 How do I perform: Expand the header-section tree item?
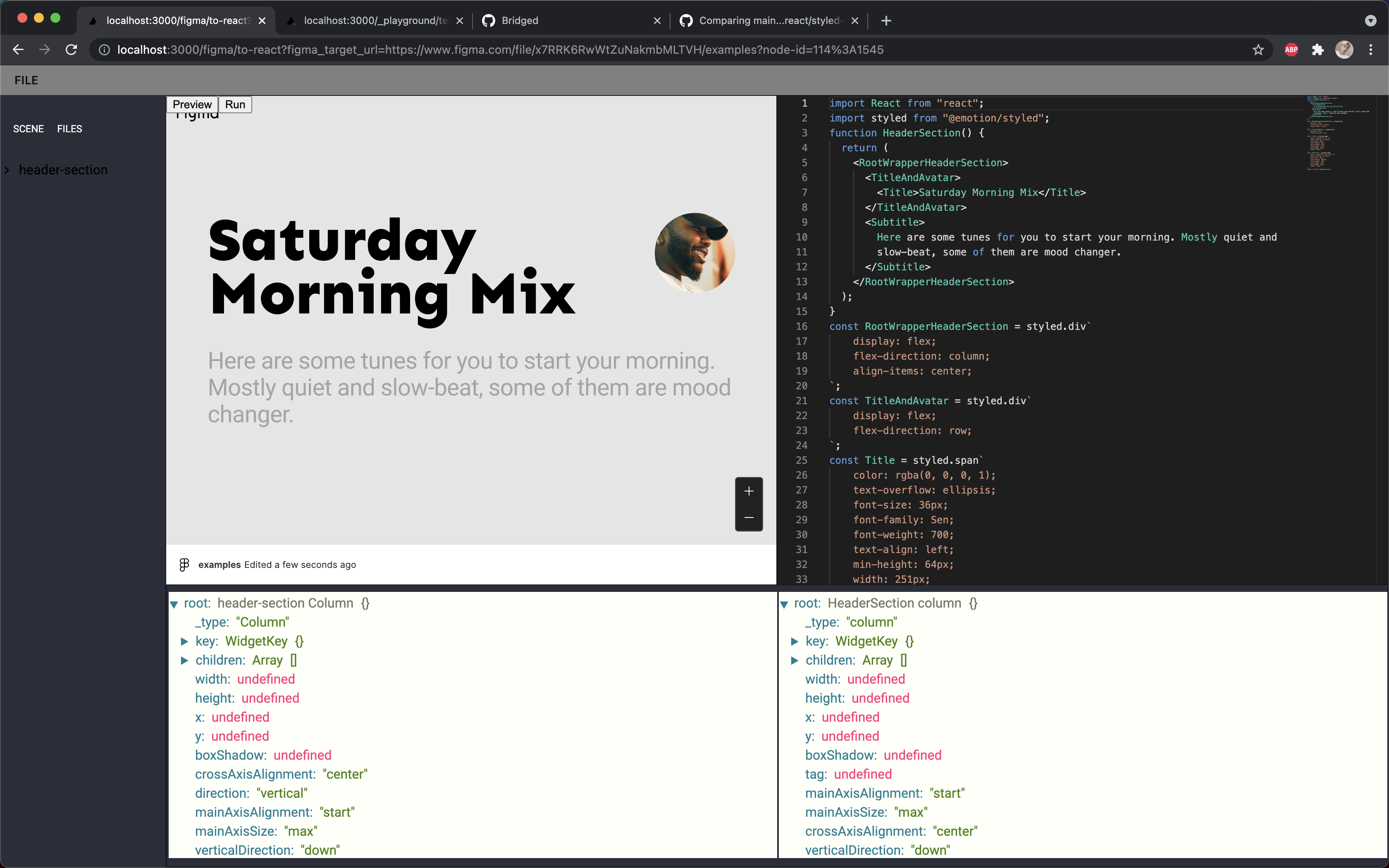click(7, 170)
